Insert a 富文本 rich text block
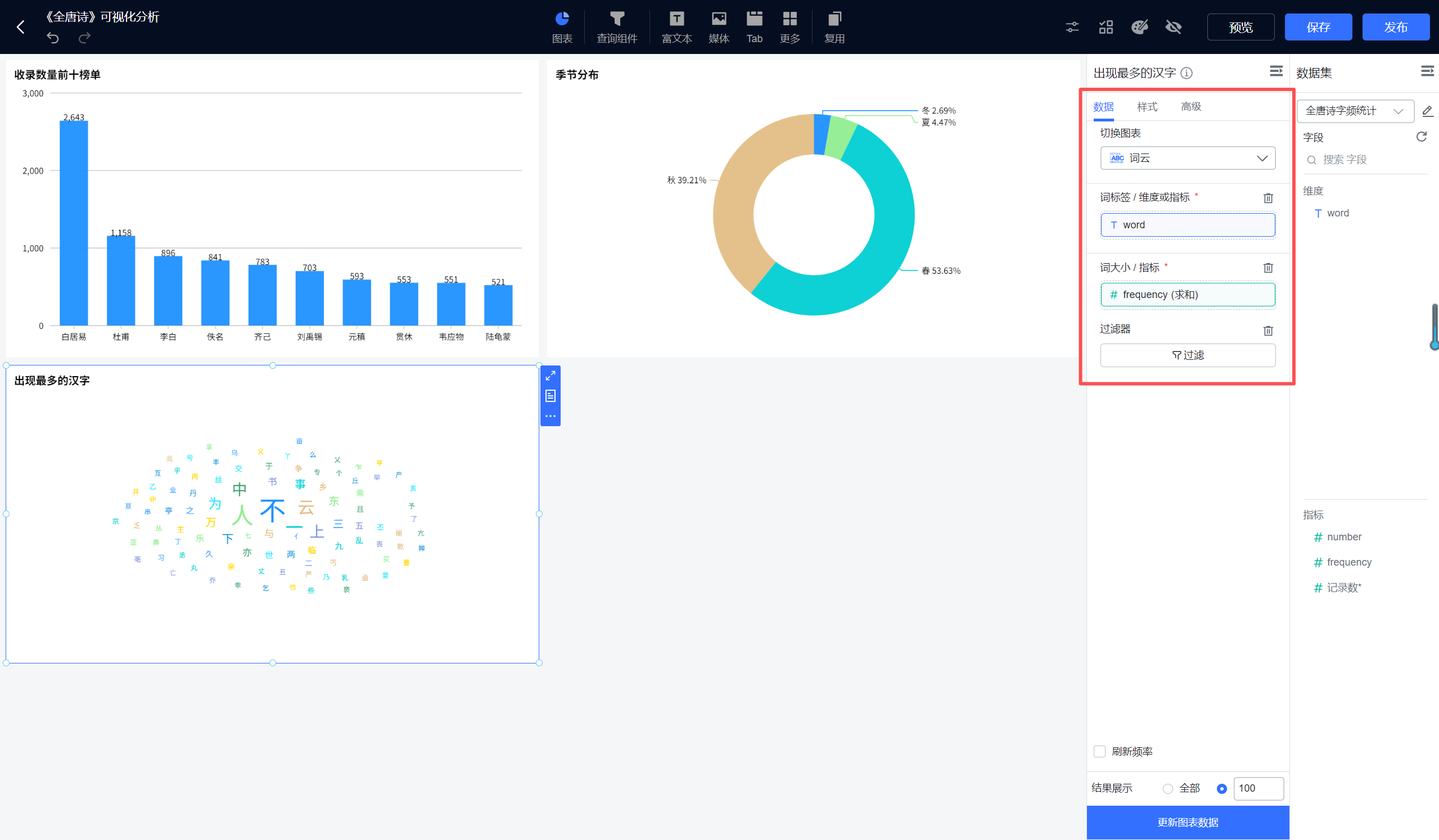 pyautogui.click(x=676, y=27)
